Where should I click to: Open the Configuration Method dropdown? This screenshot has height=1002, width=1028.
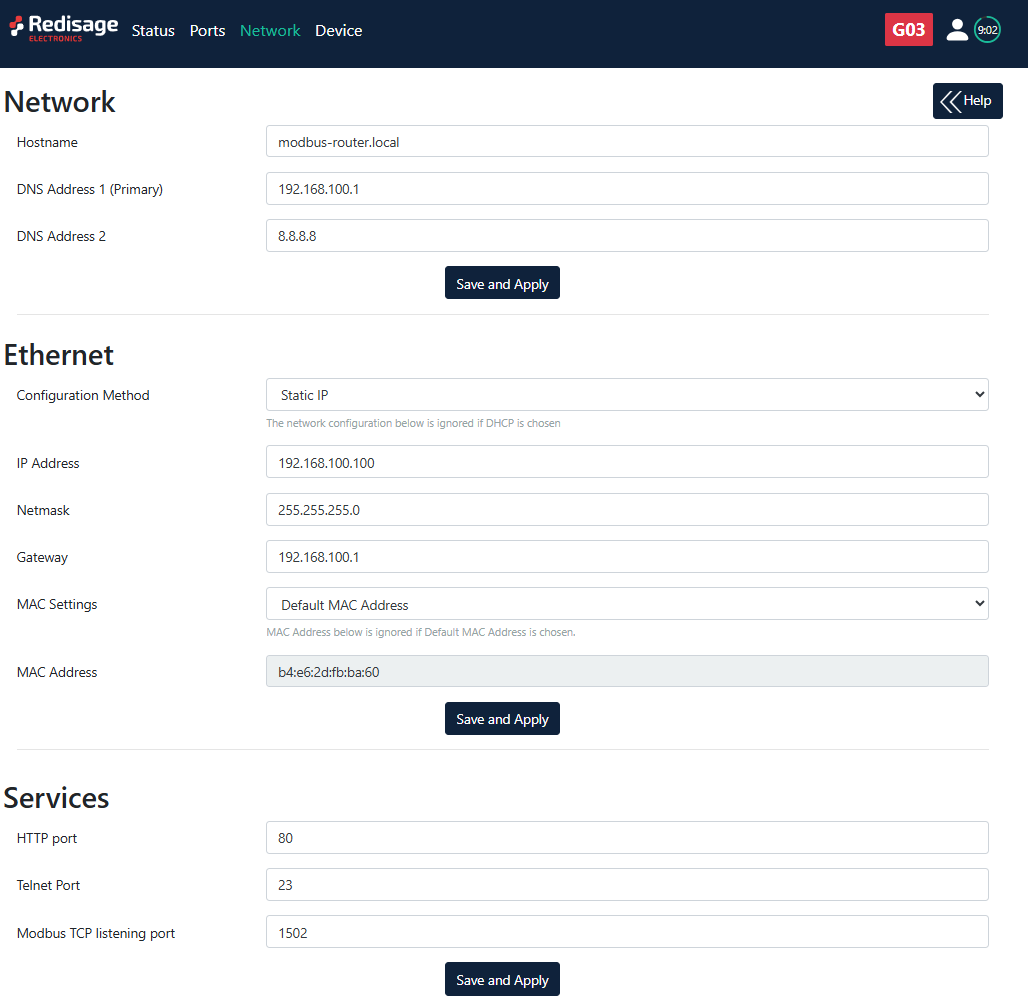[x=627, y=395]
